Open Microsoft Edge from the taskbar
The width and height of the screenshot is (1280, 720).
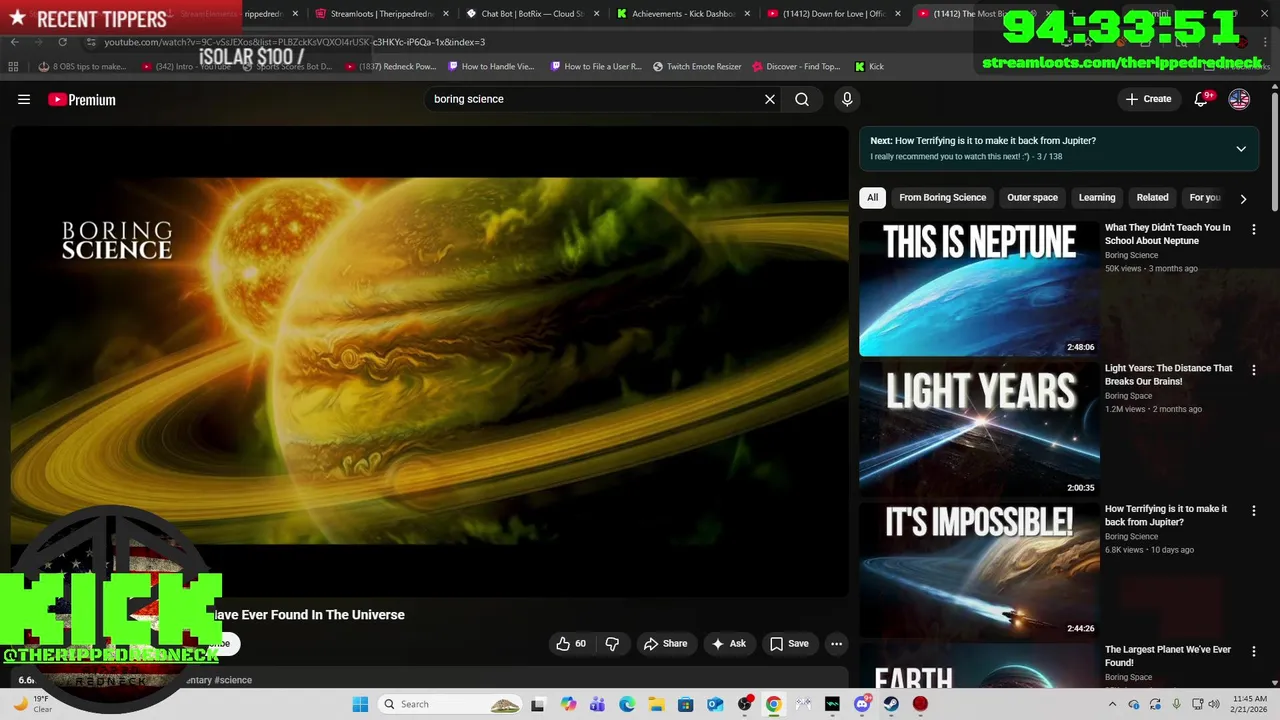pos(627,704)
